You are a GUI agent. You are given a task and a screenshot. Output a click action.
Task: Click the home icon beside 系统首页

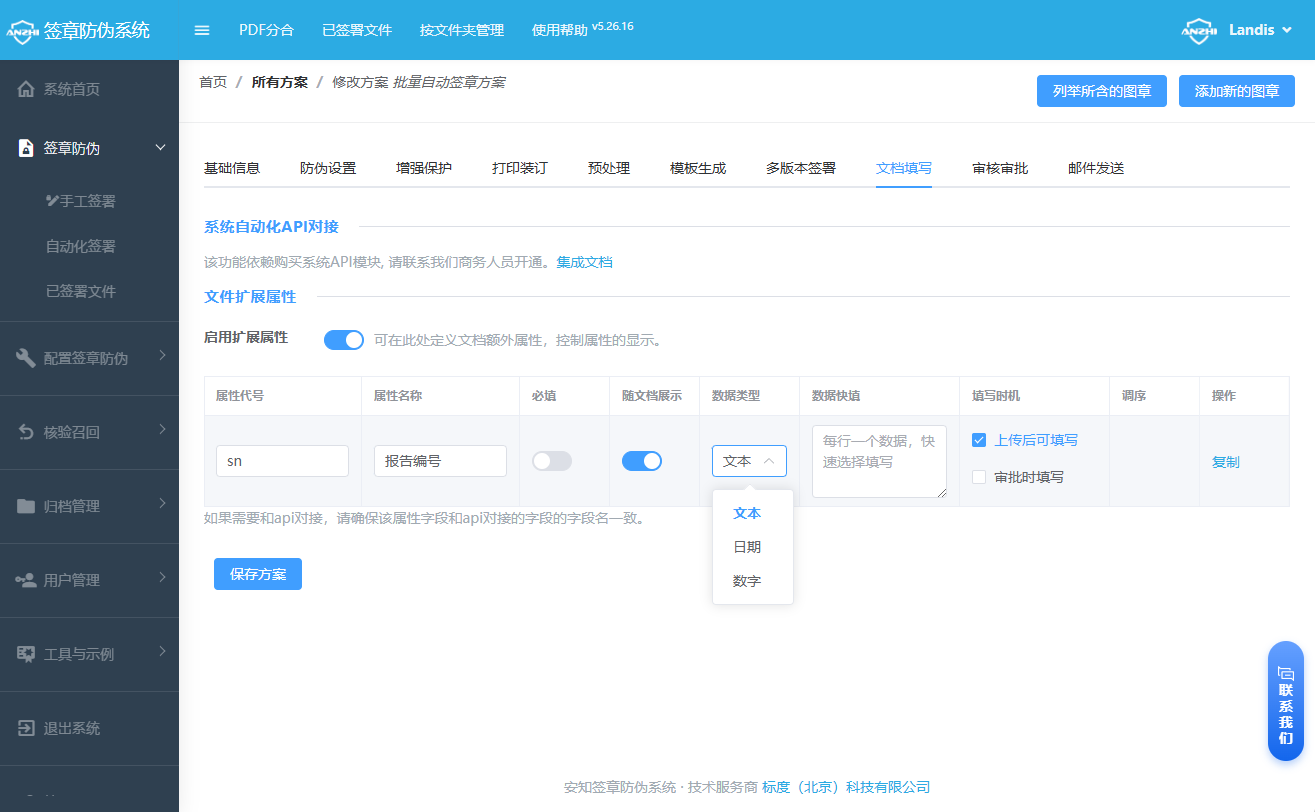tap(27, 89)
